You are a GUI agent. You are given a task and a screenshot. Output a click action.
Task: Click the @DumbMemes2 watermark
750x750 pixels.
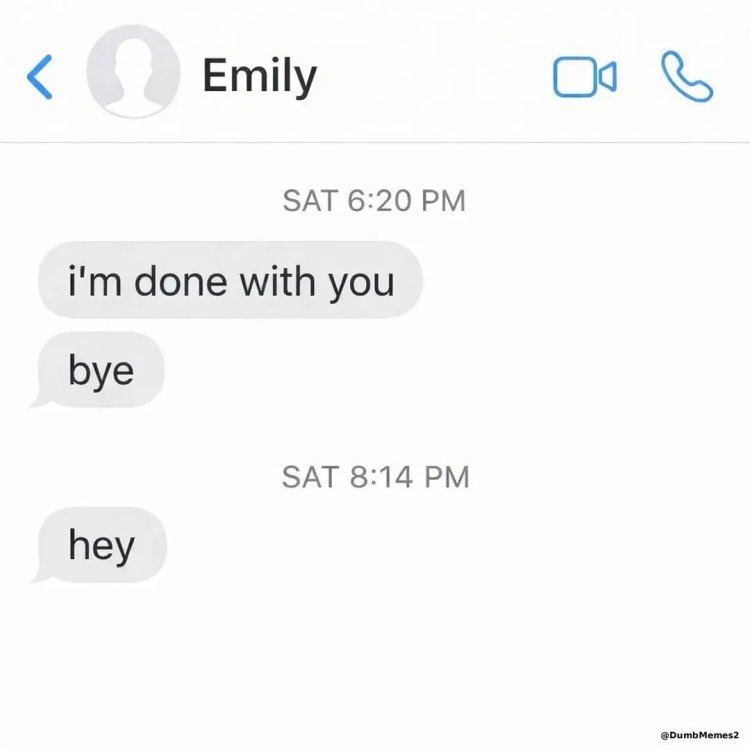pyautogui.click(x=699, y=735)
